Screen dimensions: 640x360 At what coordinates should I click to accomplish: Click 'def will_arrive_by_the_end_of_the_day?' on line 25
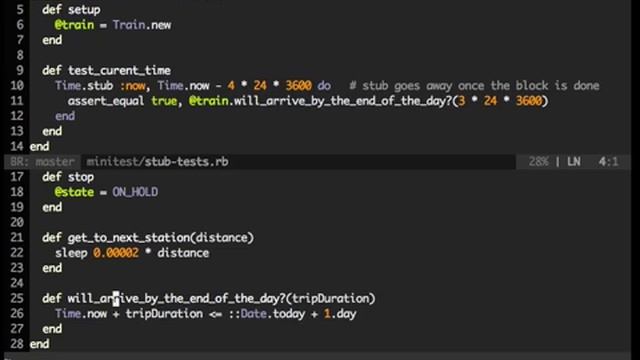click(x=164, y=298)
